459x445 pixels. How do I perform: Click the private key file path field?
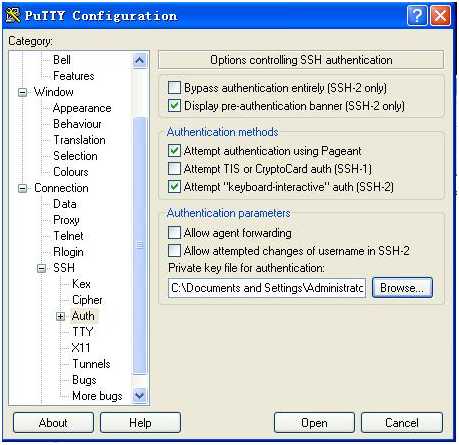[267, 288]
